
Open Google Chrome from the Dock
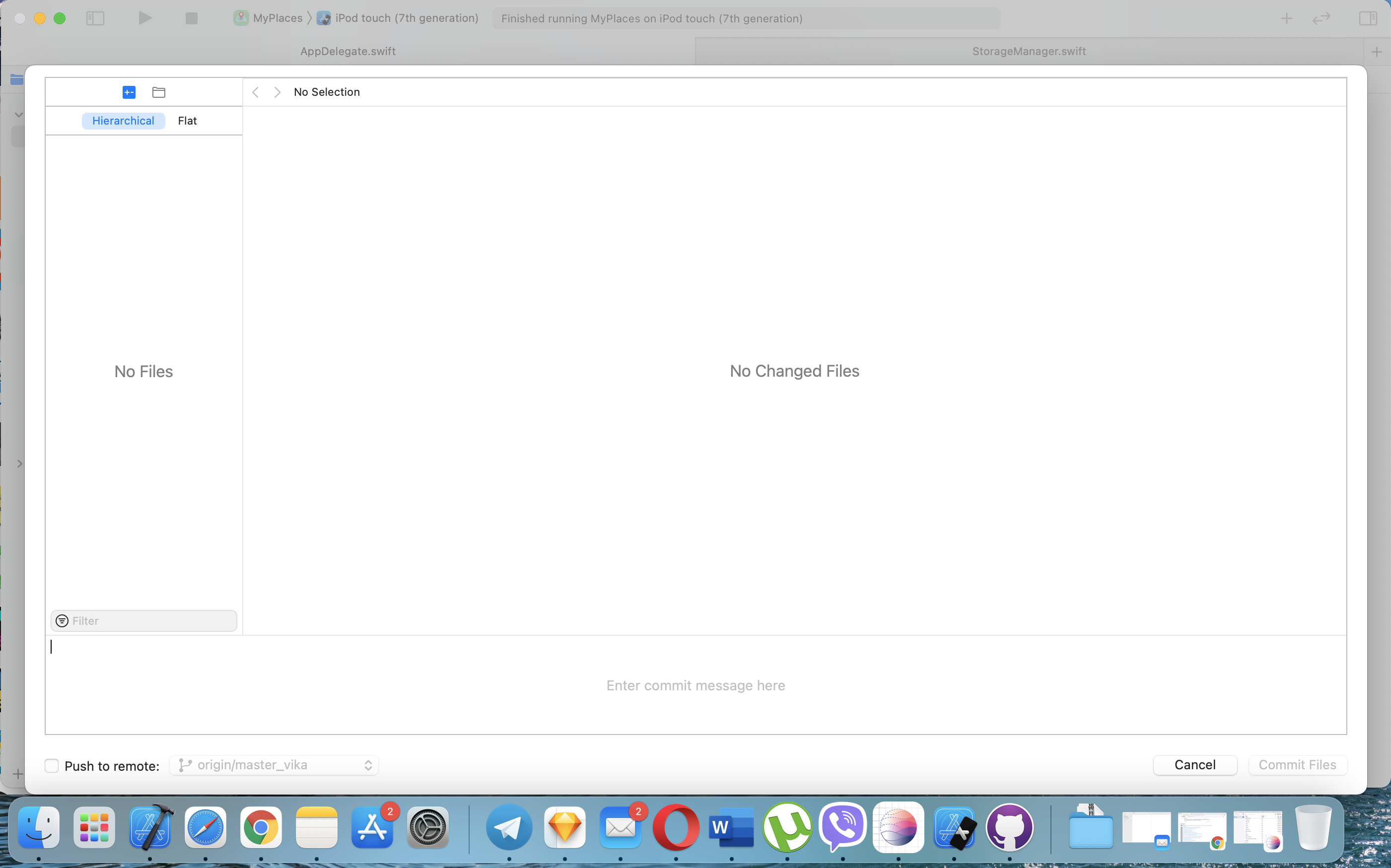click(261, 827)
